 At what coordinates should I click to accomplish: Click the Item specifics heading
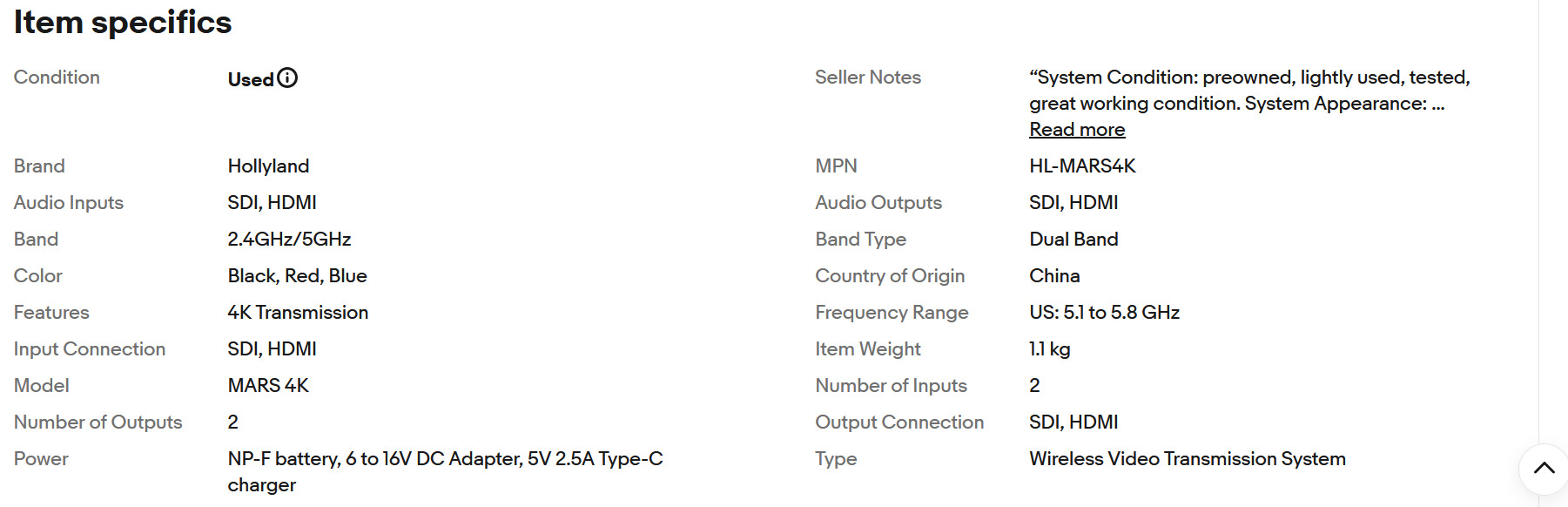point(123,23)
